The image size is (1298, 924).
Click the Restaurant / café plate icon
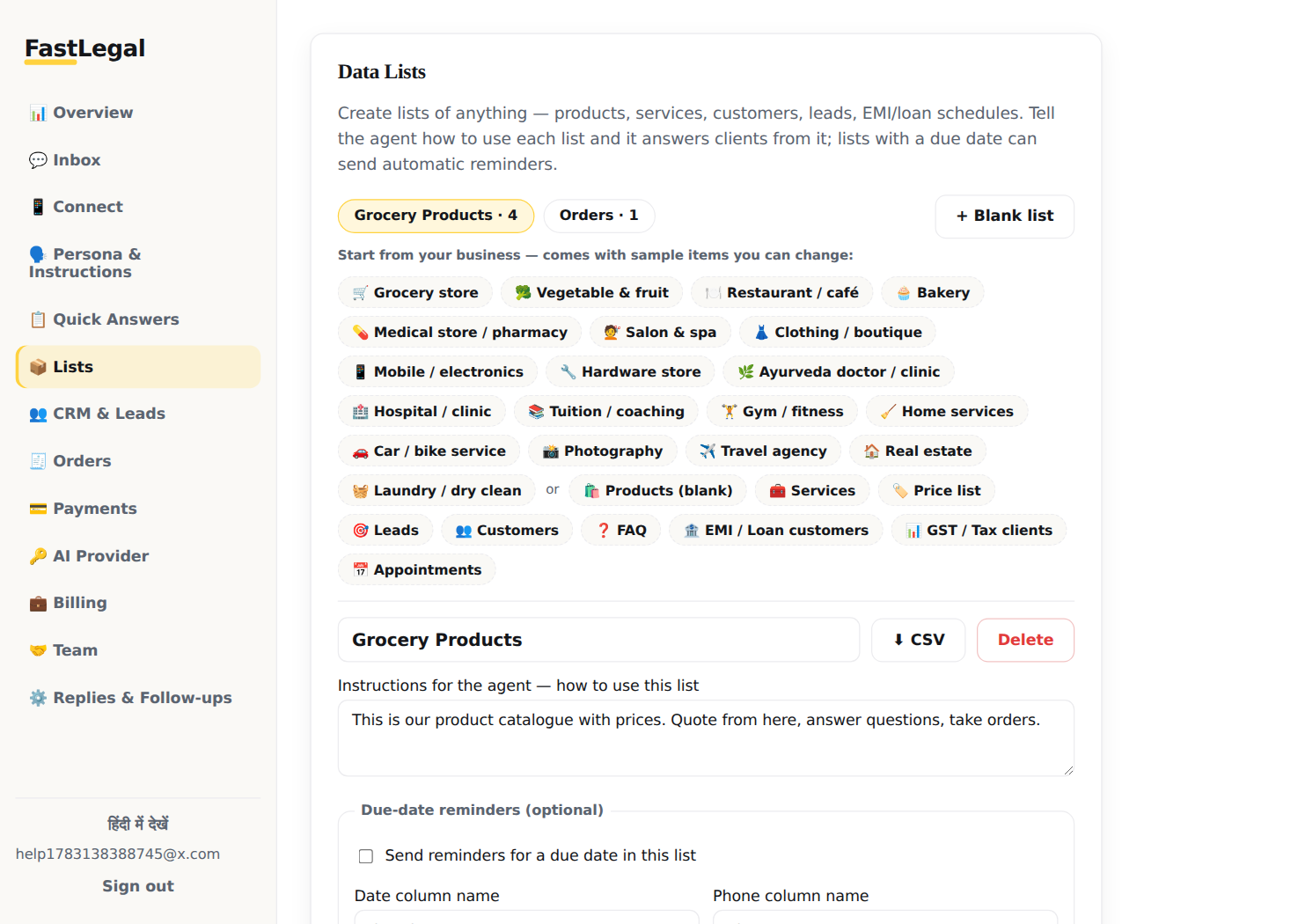coord(713,293)
